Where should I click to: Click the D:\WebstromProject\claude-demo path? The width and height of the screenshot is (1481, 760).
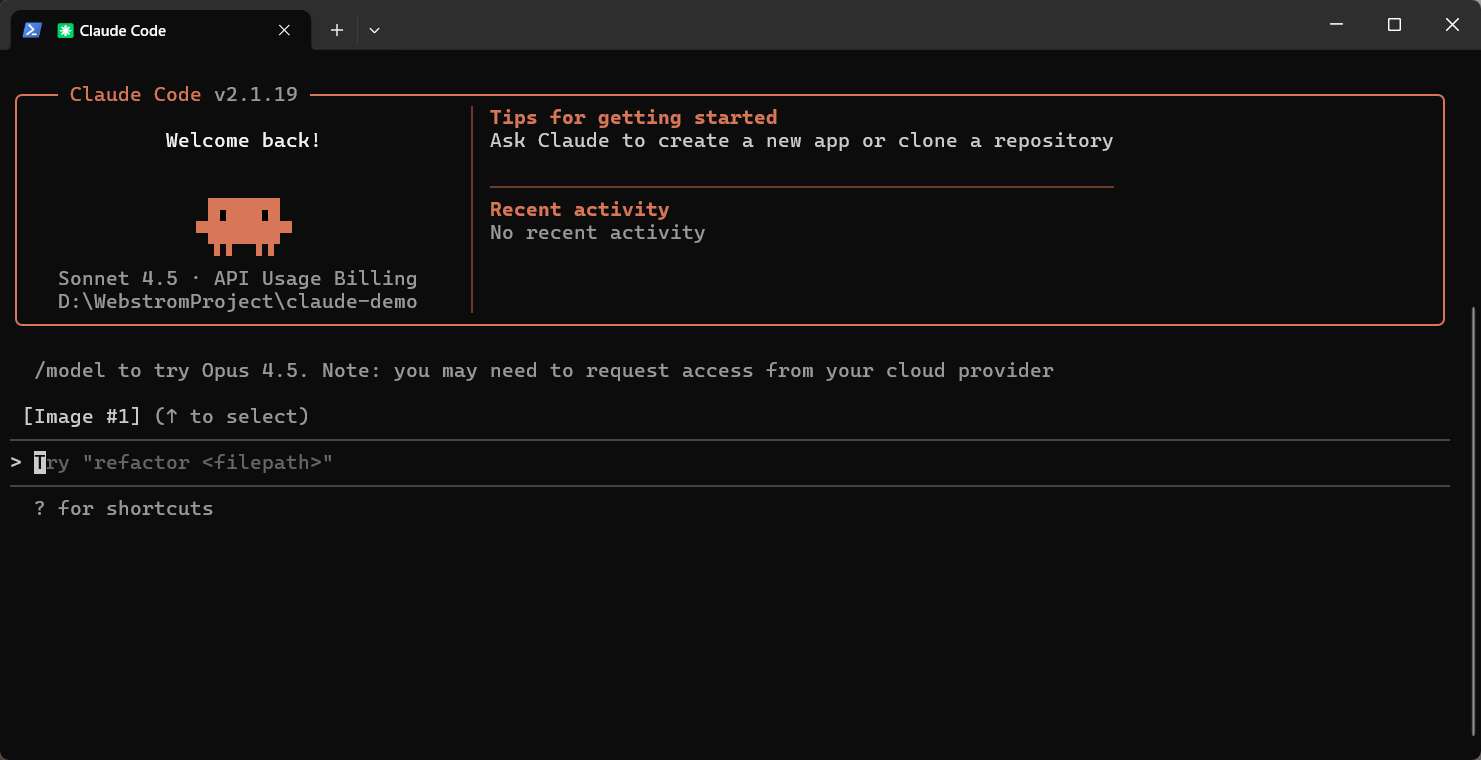(x=237, y=301)
